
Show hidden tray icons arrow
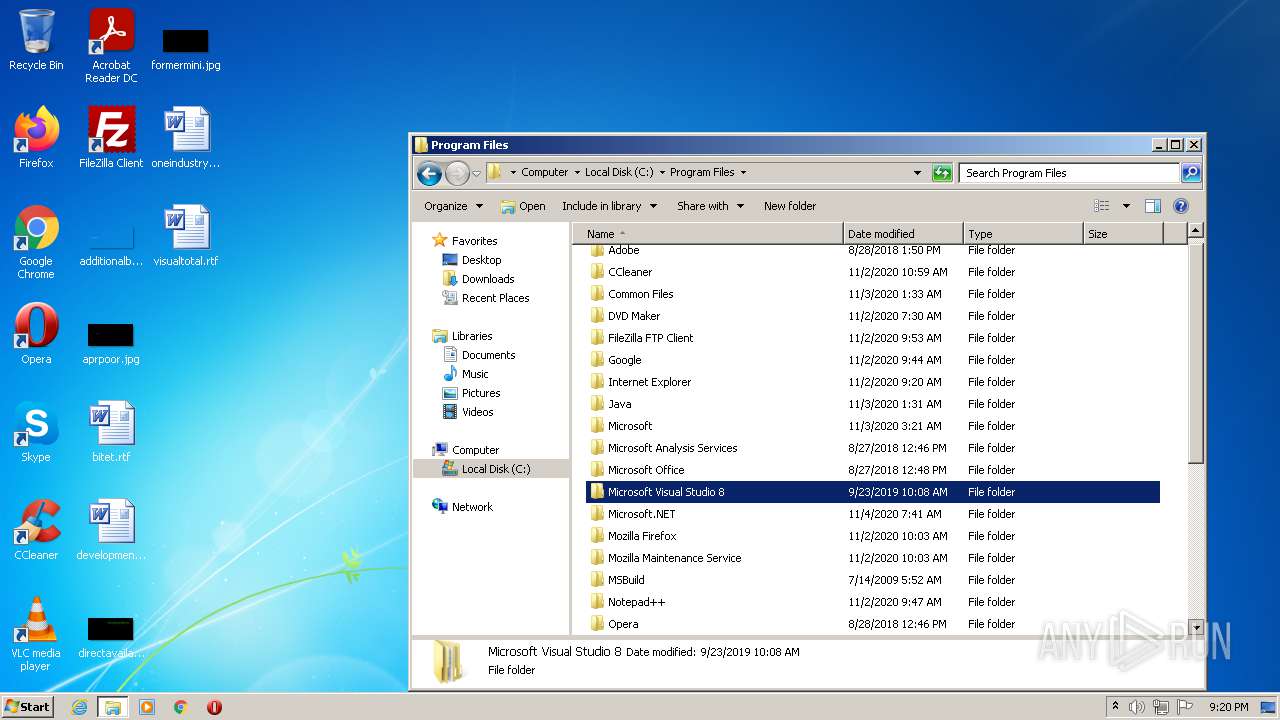click(1115, 707)
